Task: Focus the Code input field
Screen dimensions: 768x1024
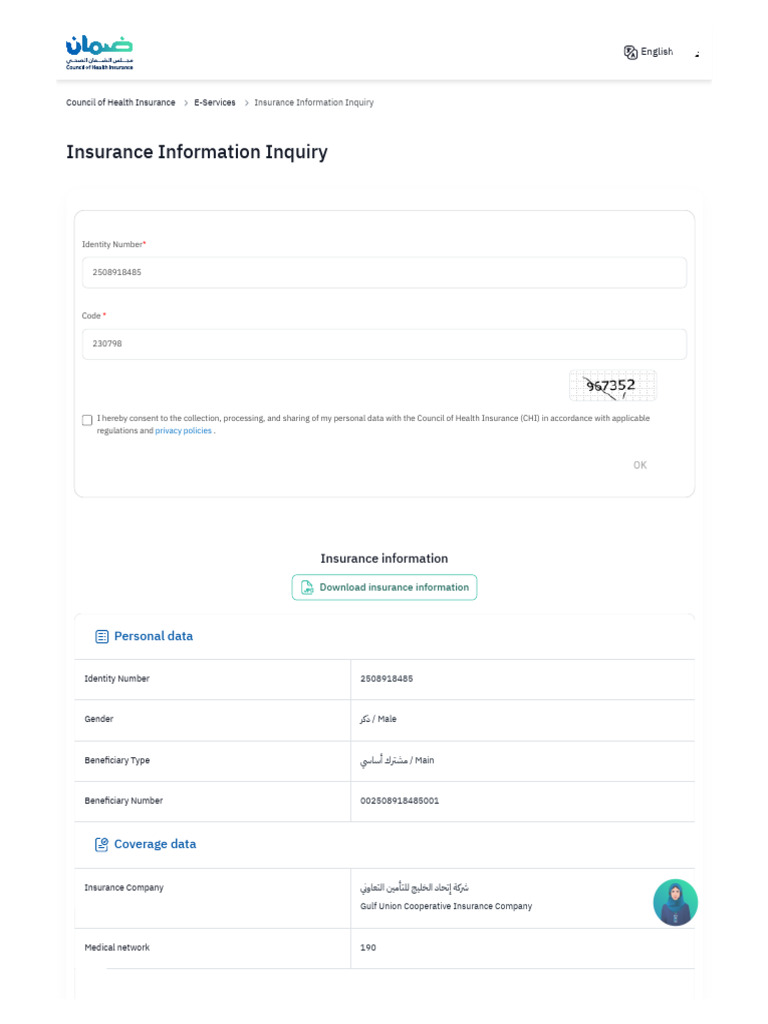Action: pyautogui.click(x=384, y=344)
